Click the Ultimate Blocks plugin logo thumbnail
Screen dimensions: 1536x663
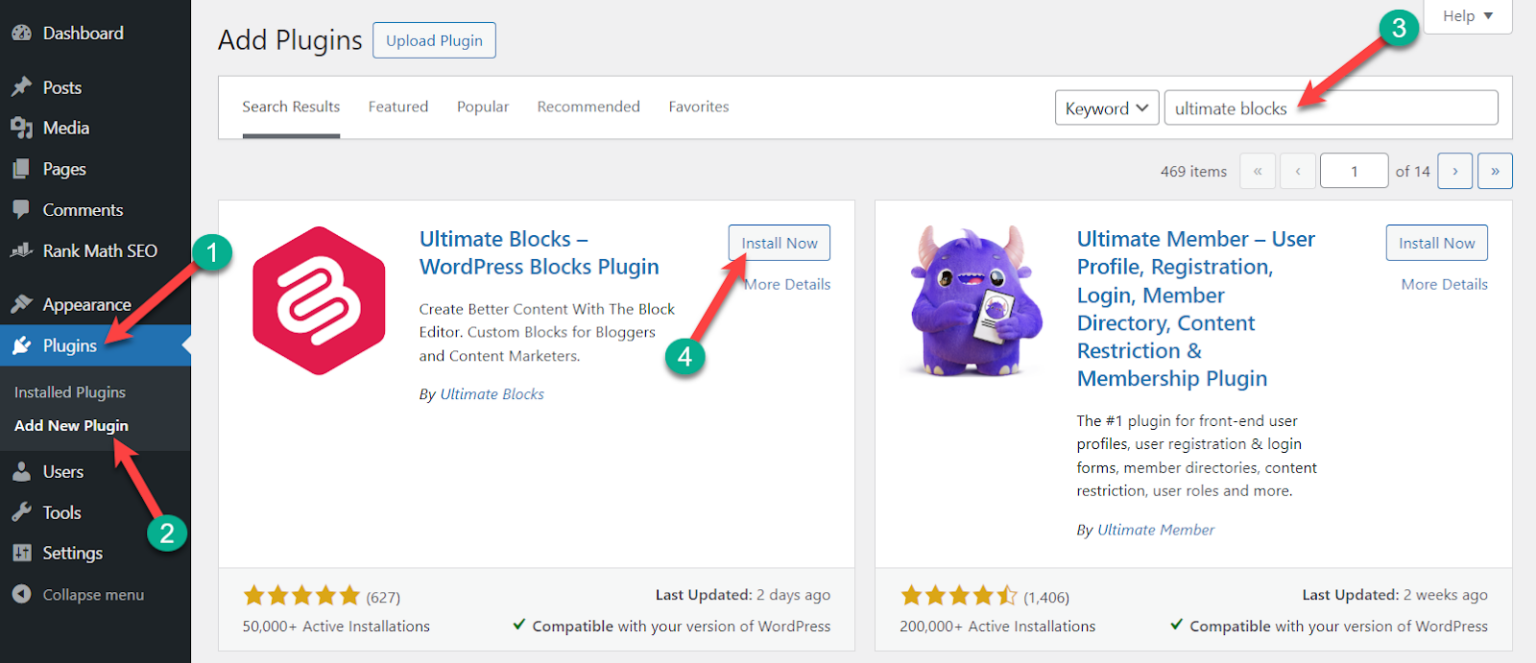(x=305, y=300)
